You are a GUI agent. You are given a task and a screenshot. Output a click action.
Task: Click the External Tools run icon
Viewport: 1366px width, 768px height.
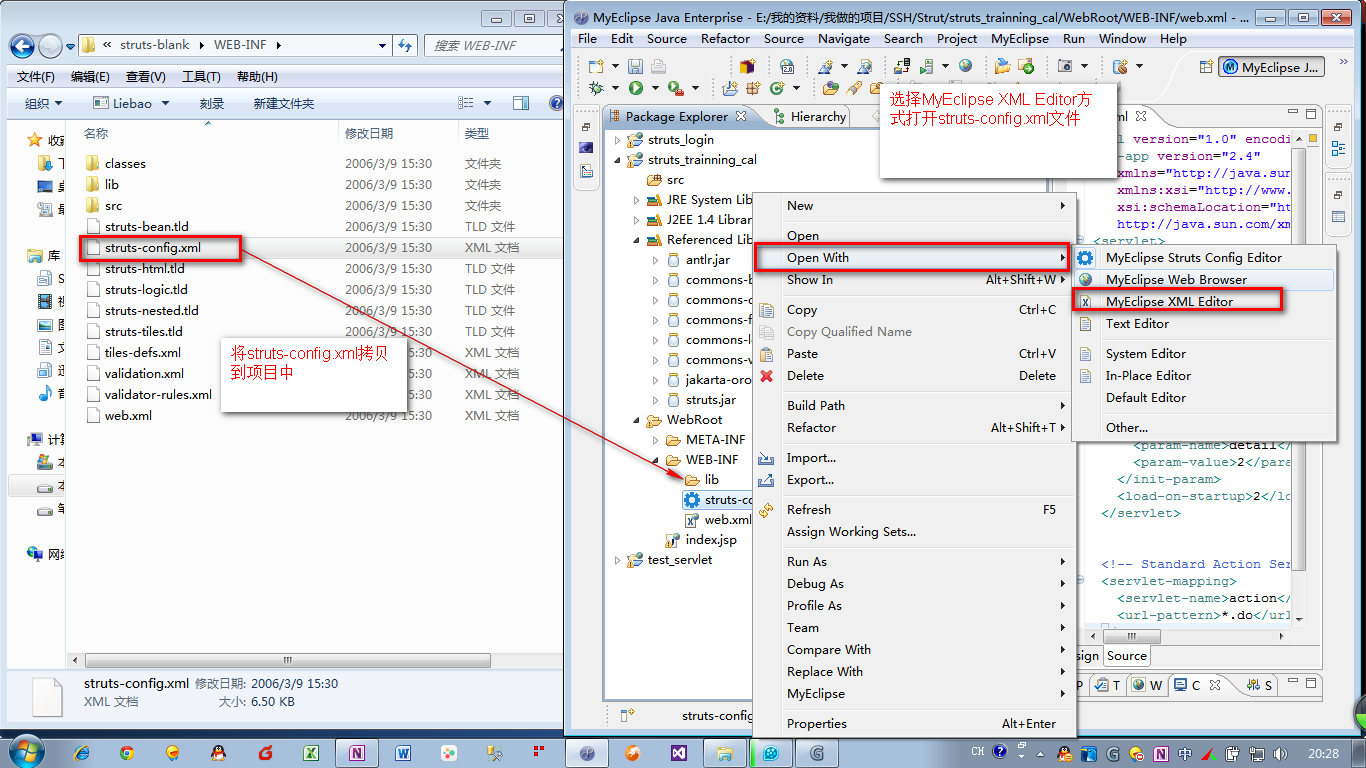point(675,88)
